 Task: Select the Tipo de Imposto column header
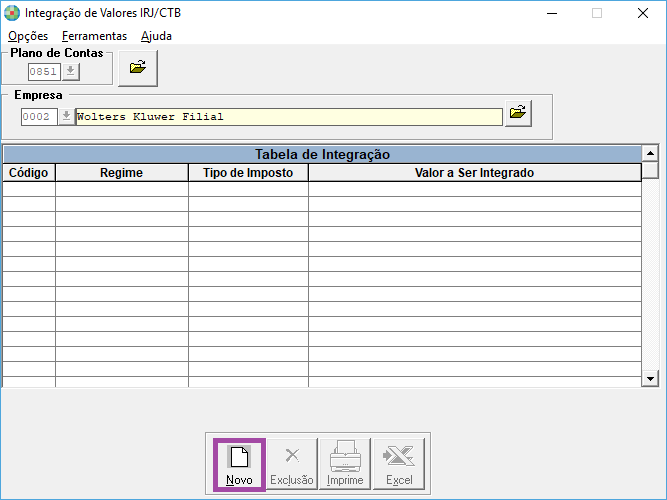click(x=248, y=173)
